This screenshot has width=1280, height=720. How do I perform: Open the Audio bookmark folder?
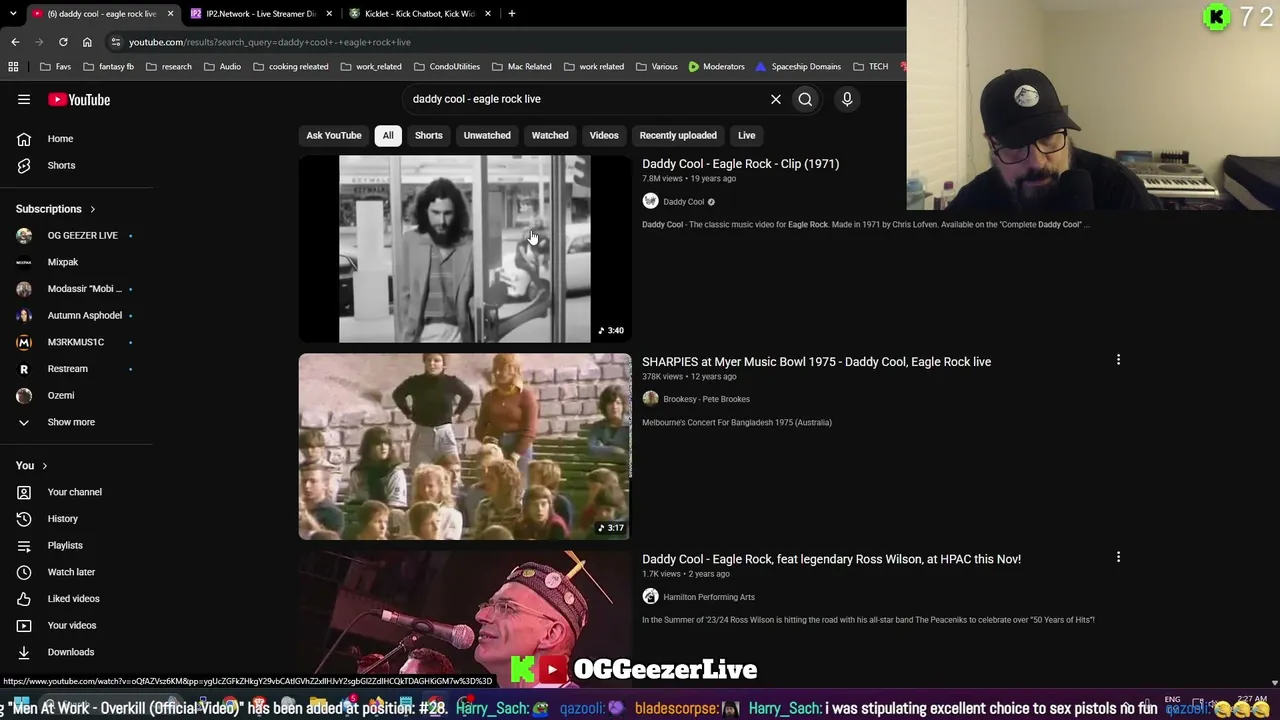222,67
